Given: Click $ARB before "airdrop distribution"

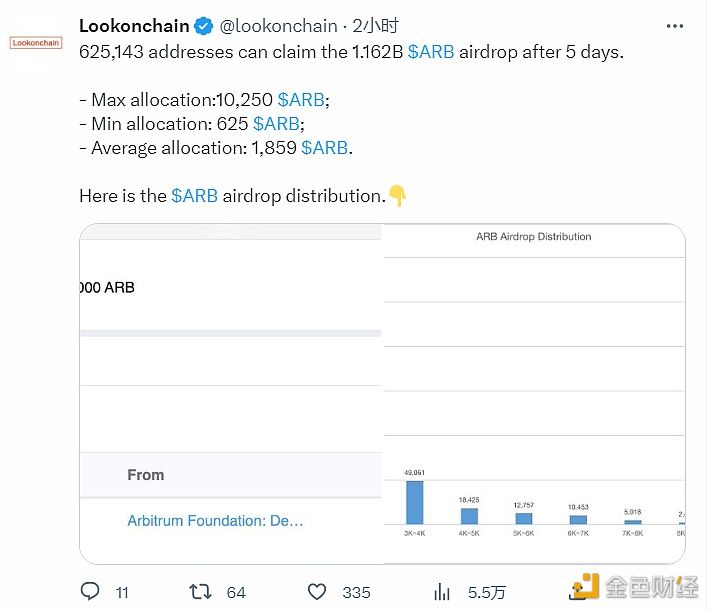Looking at the screenshot, I should [x=194, y=195].
